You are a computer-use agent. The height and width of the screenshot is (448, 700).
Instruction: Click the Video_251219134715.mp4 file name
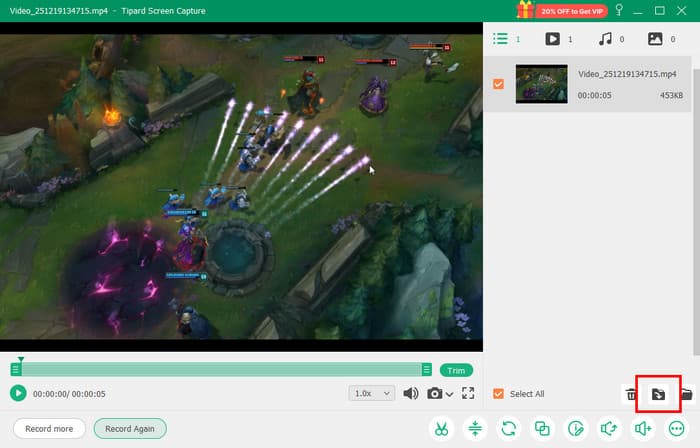coord(627,74)
